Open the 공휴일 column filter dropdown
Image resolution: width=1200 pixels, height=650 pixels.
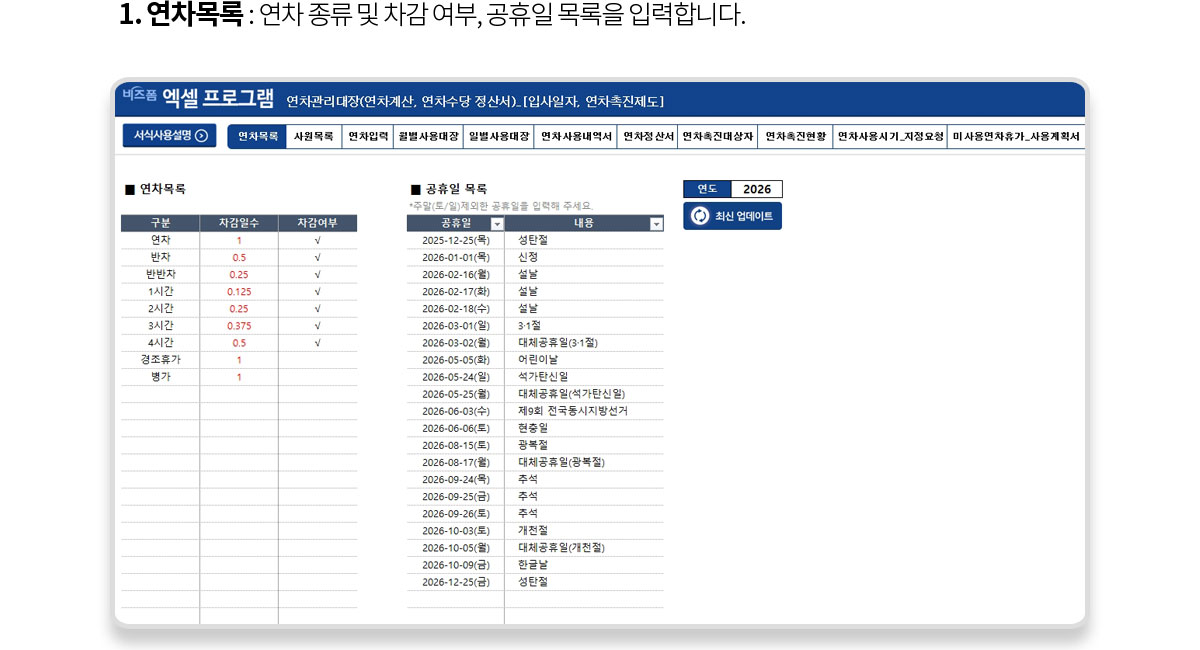497,224
